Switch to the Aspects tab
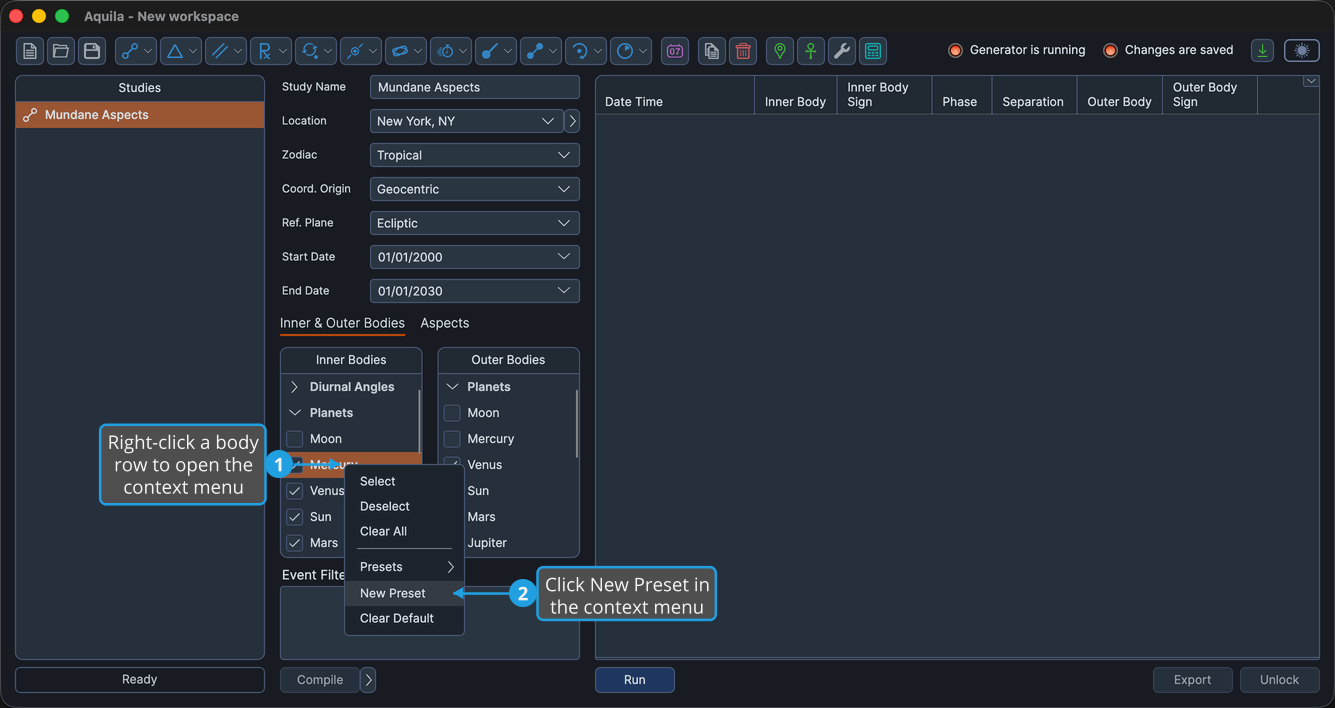This screenshot has height=708, width=1335. tap(445, 323)
